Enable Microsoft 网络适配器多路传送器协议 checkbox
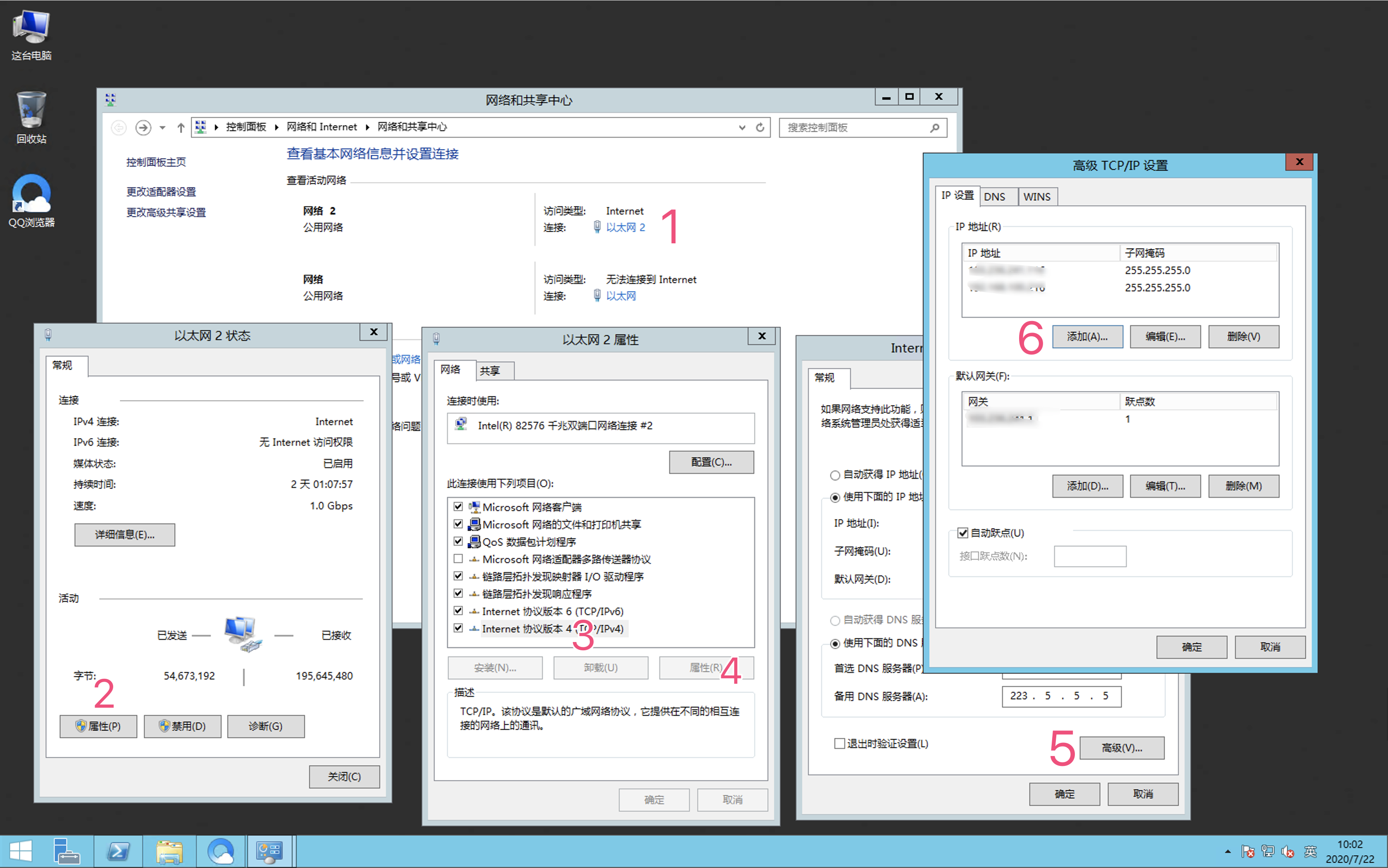 tap(458, 559)
